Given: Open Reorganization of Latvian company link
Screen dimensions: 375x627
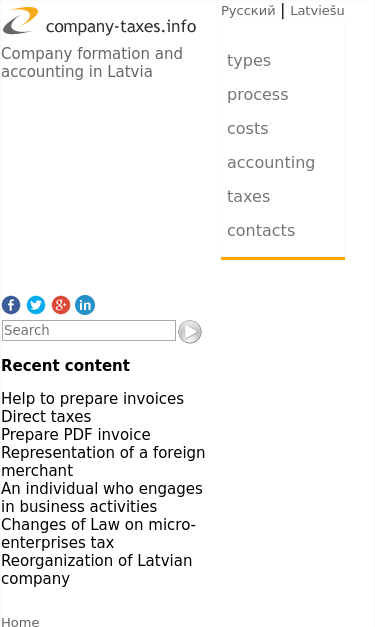Looking at the screenshot, I should point(97,569).
